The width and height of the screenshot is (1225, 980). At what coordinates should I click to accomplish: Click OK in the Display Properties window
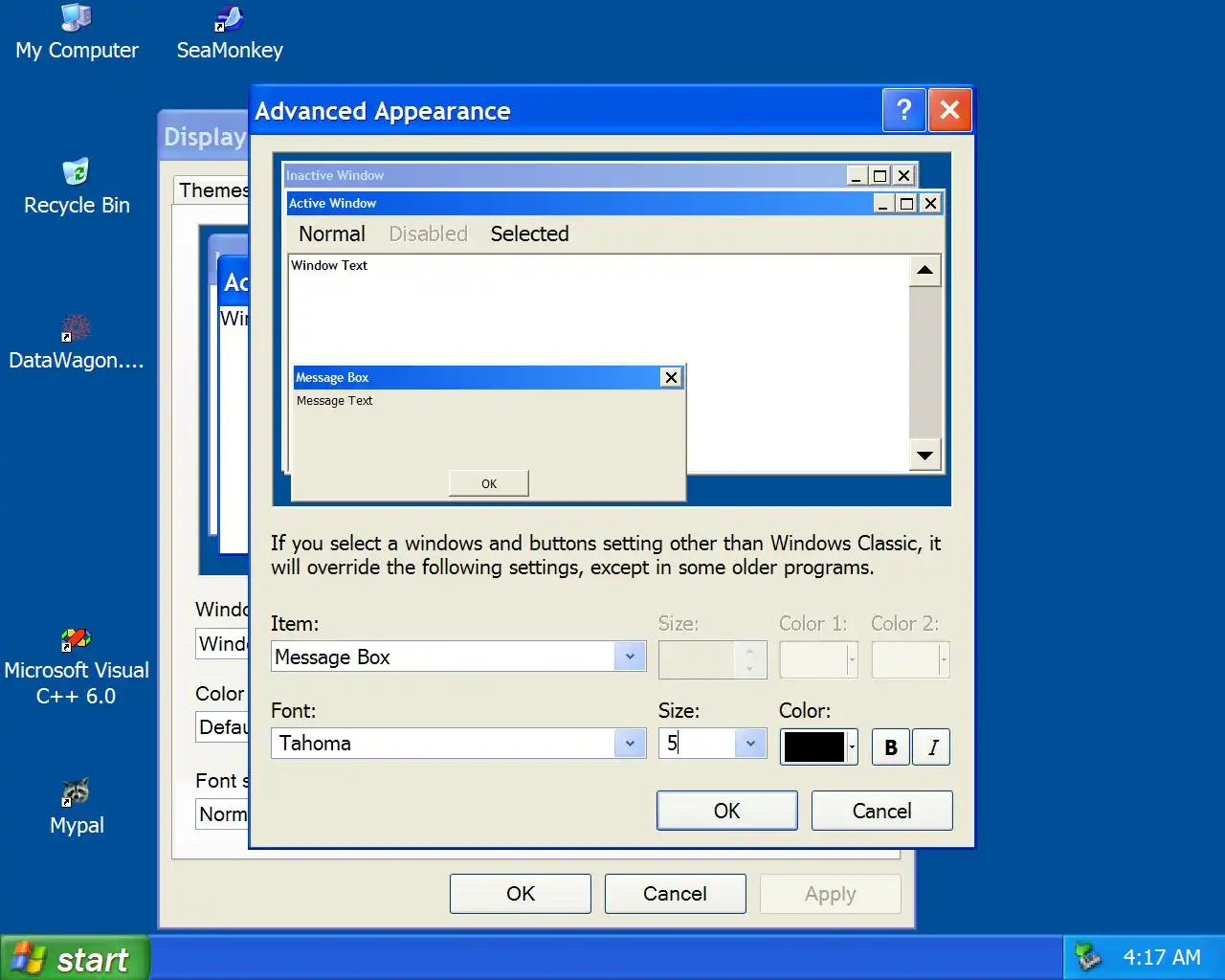point(521,893)
